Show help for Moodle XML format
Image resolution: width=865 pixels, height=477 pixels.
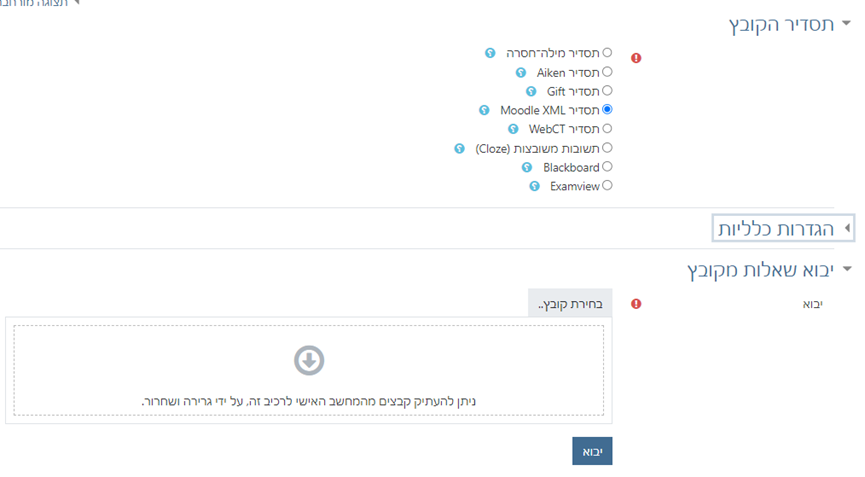coord(485,110)
